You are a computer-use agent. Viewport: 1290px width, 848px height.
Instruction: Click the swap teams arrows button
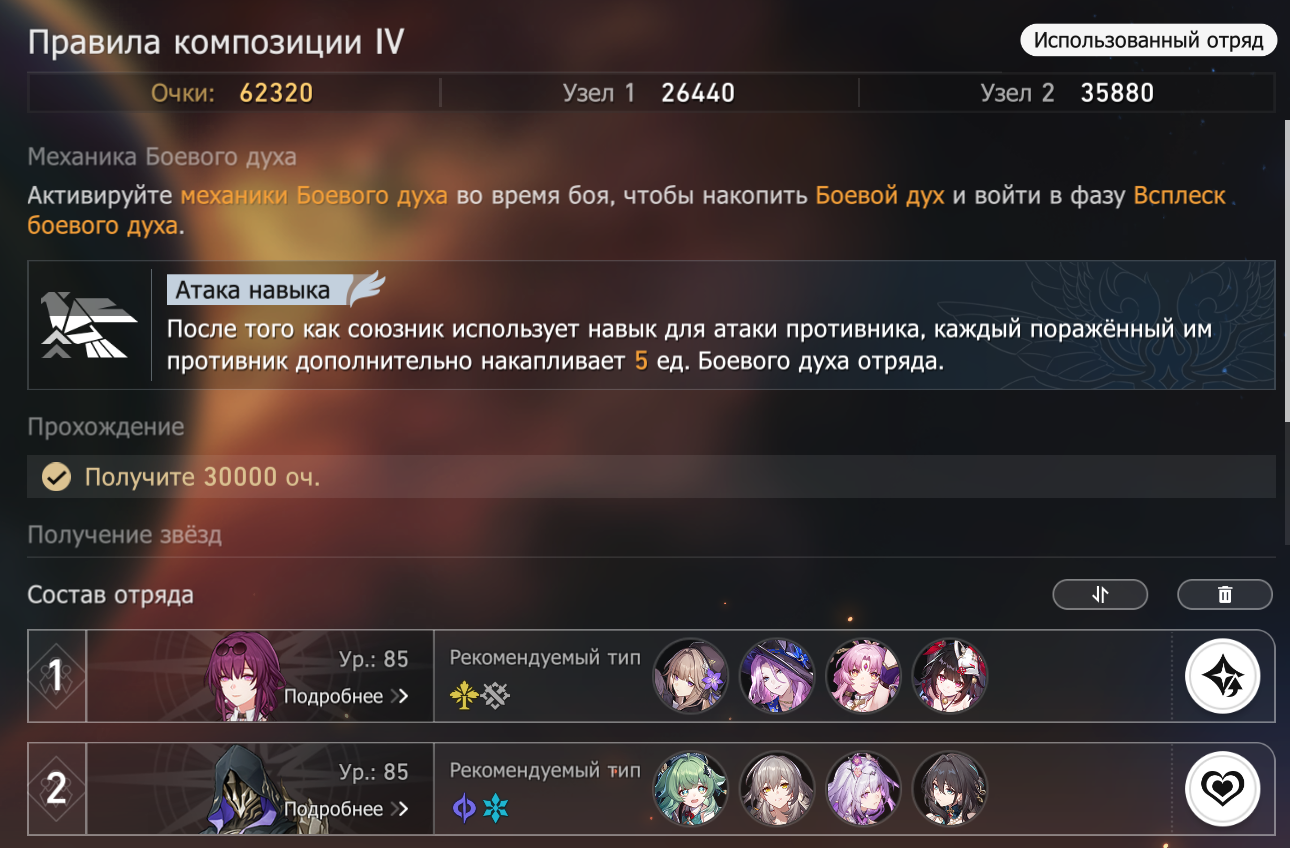[x=1100, y=594]
